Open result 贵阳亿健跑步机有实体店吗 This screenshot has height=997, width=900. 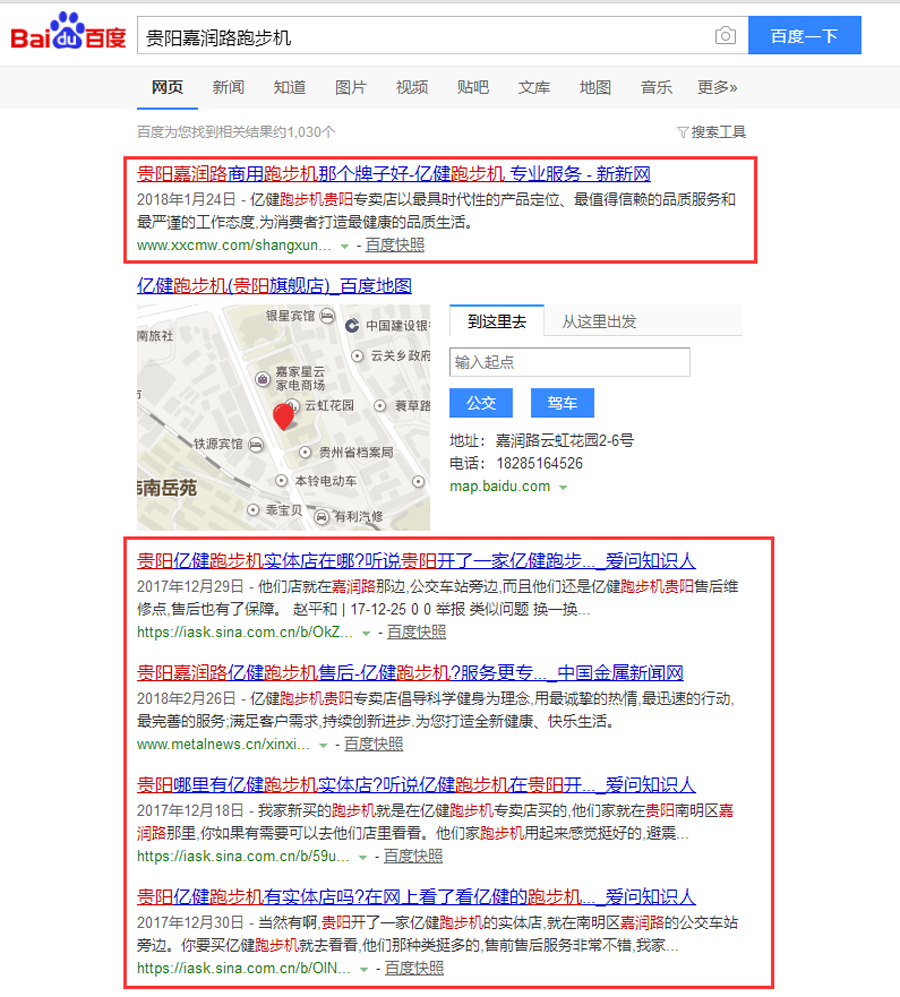coord(416,896)
